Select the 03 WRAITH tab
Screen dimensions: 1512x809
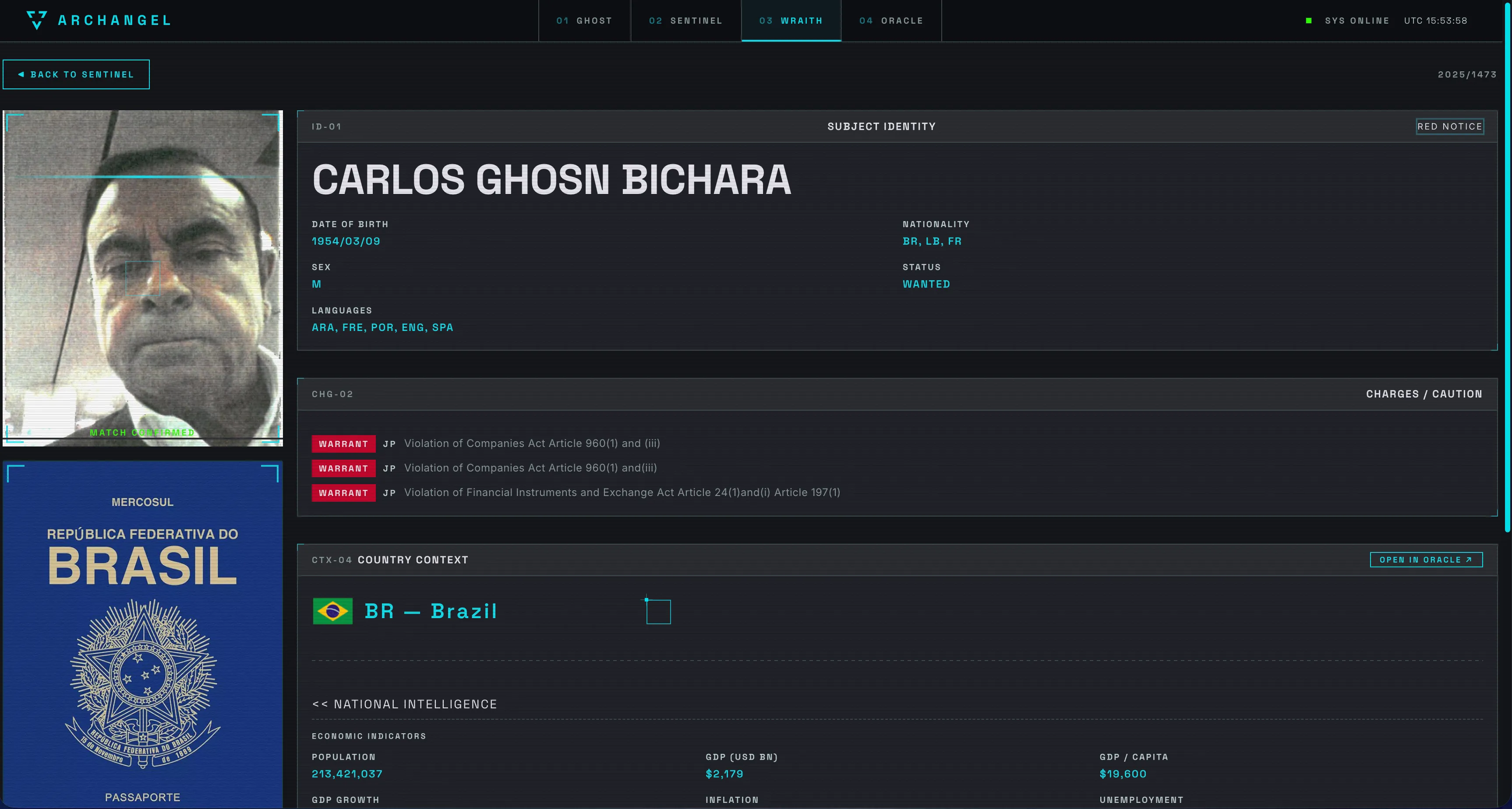tap(791, 21)
